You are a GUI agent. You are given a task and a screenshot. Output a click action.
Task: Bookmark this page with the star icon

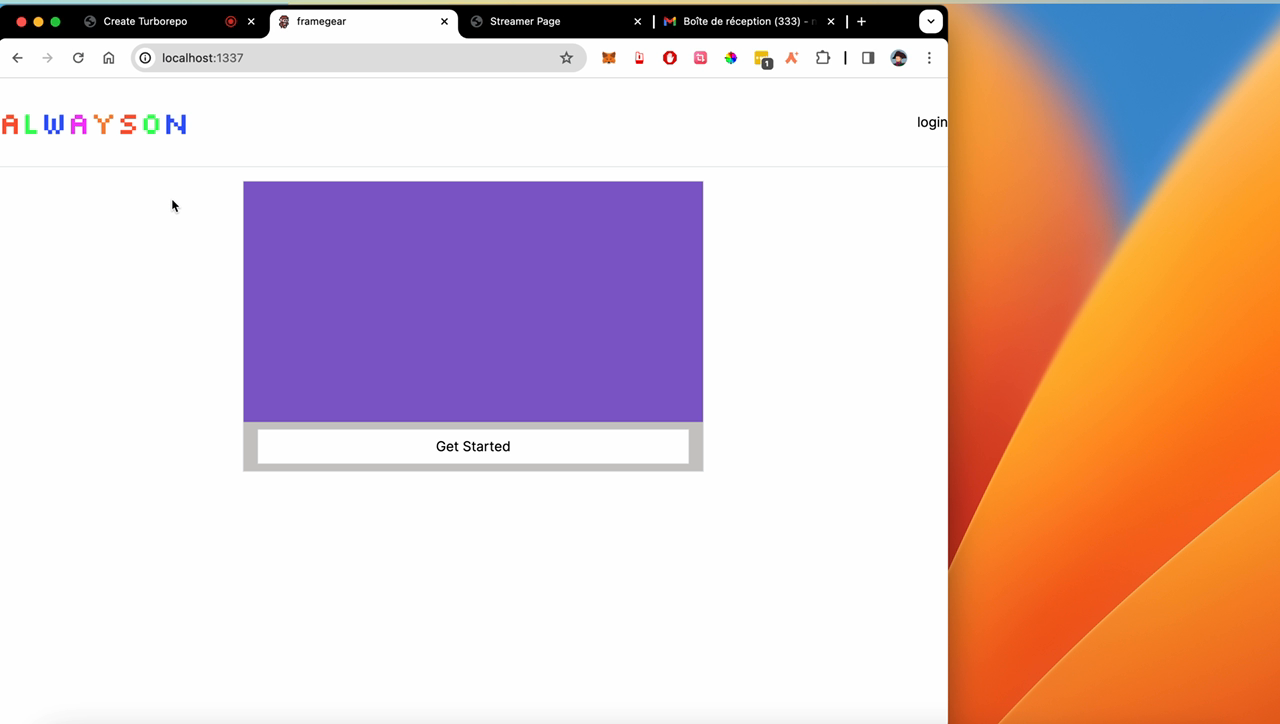[566, 58]
